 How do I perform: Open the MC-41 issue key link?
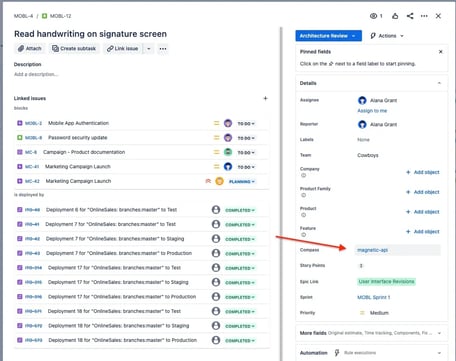32,167
